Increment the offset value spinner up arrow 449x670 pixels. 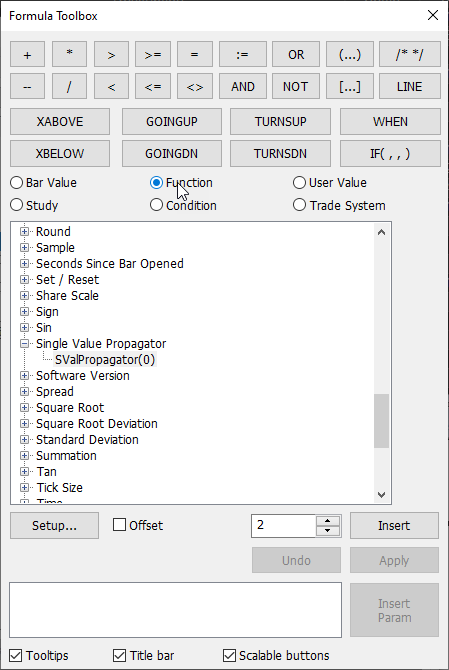(328, 520)
